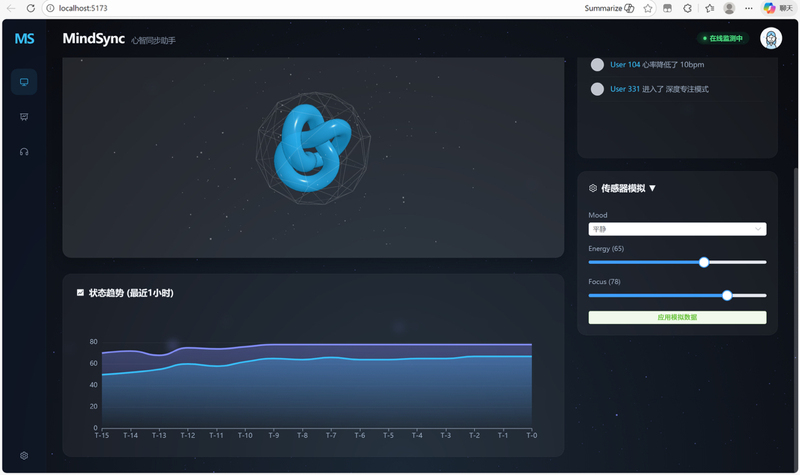
Task: Click the avatar next to User 104
Action: pos(597,65)
